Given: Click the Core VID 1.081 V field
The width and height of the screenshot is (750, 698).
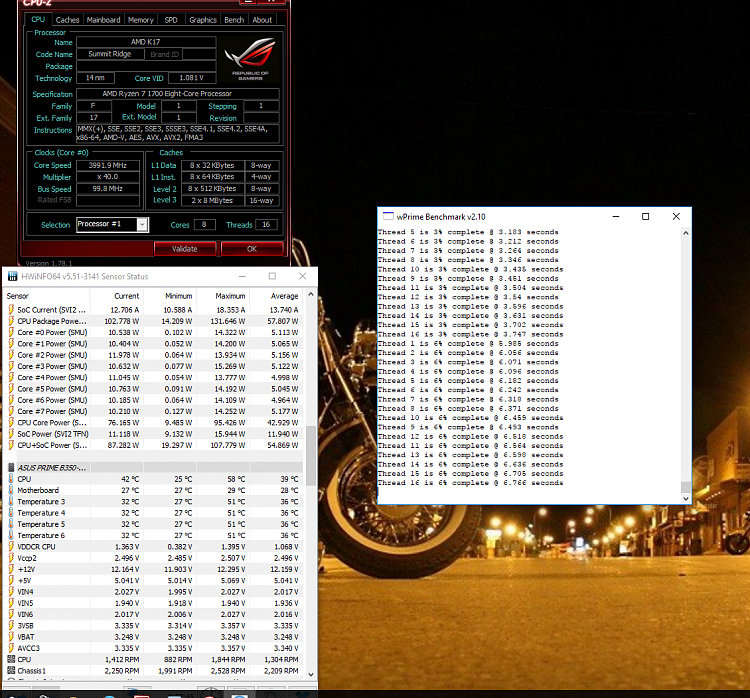Looking at the screenshot, I should pos(191,78).
